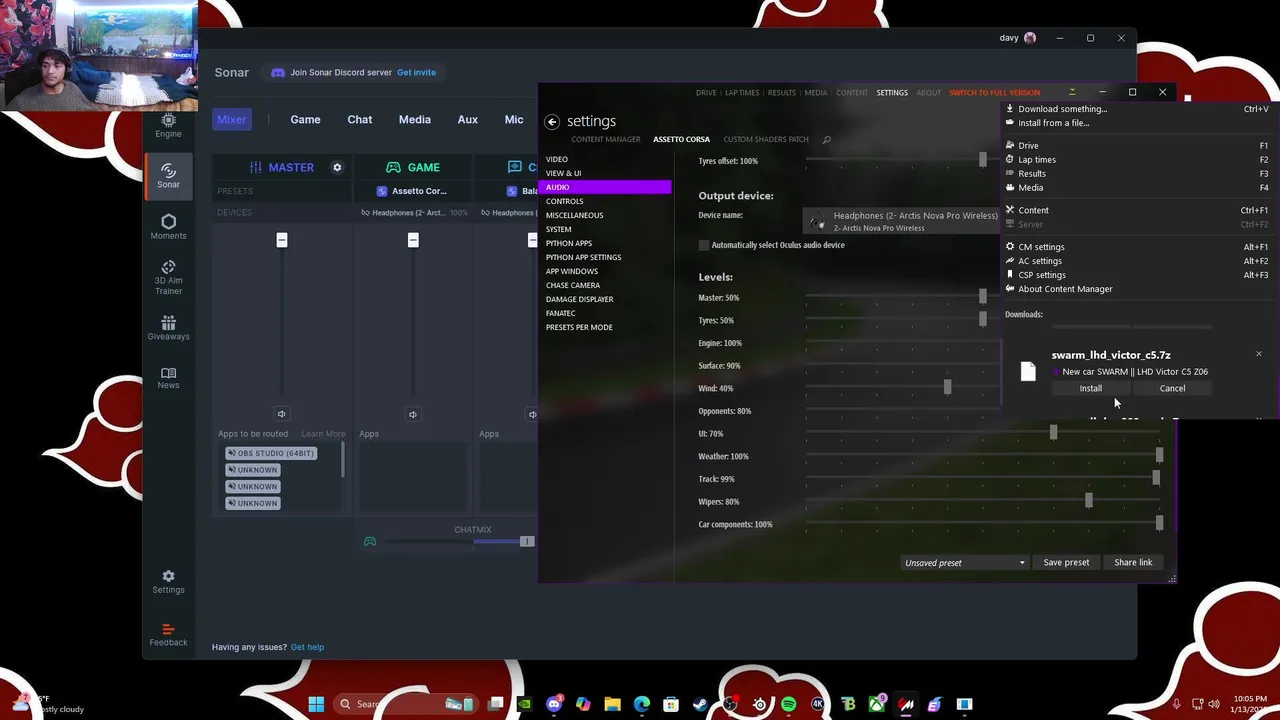Click davy profile avatar in SteelSeries
The height and width of the screenshot is (720, 1280).
point(1031,38)
